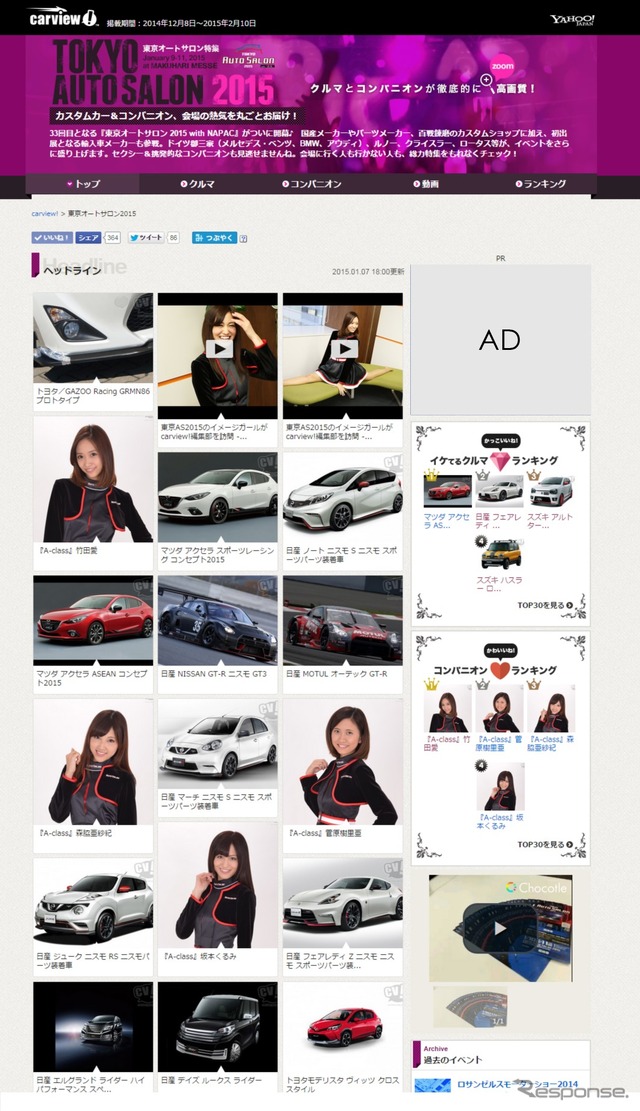Image resolution: width=640 pixels, height=1111 pixels.
Task: Open the 動画 tab
Action: (x=426, y=184)
